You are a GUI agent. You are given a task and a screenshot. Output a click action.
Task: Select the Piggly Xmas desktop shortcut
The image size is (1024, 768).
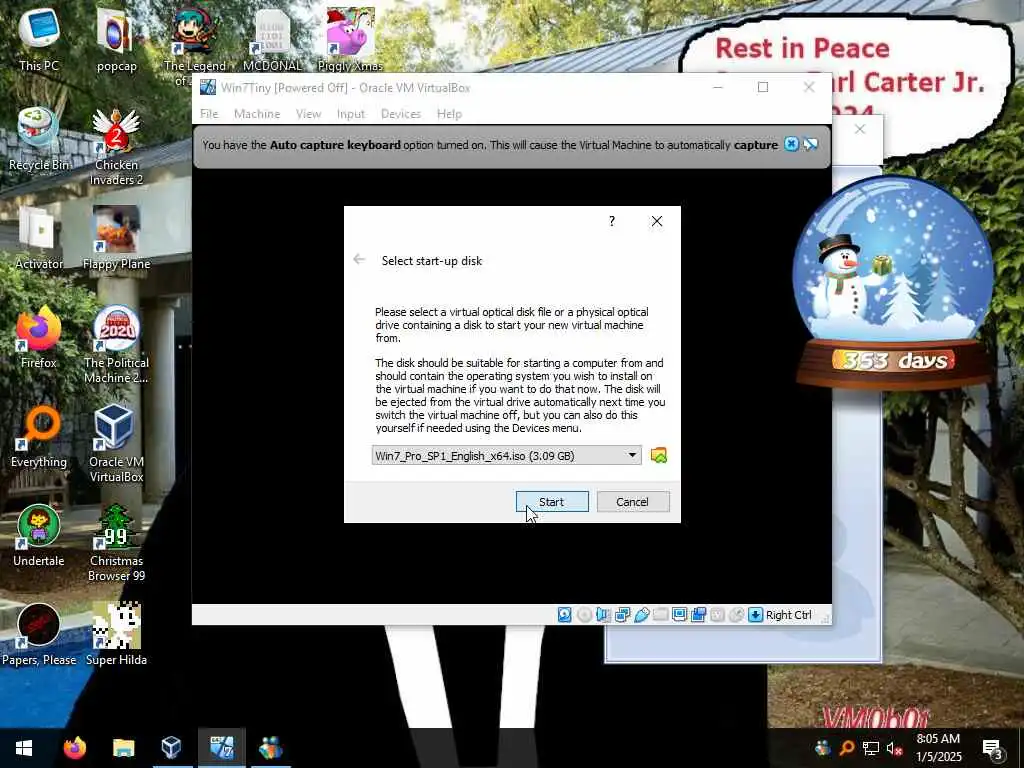[x=350, y=39]
